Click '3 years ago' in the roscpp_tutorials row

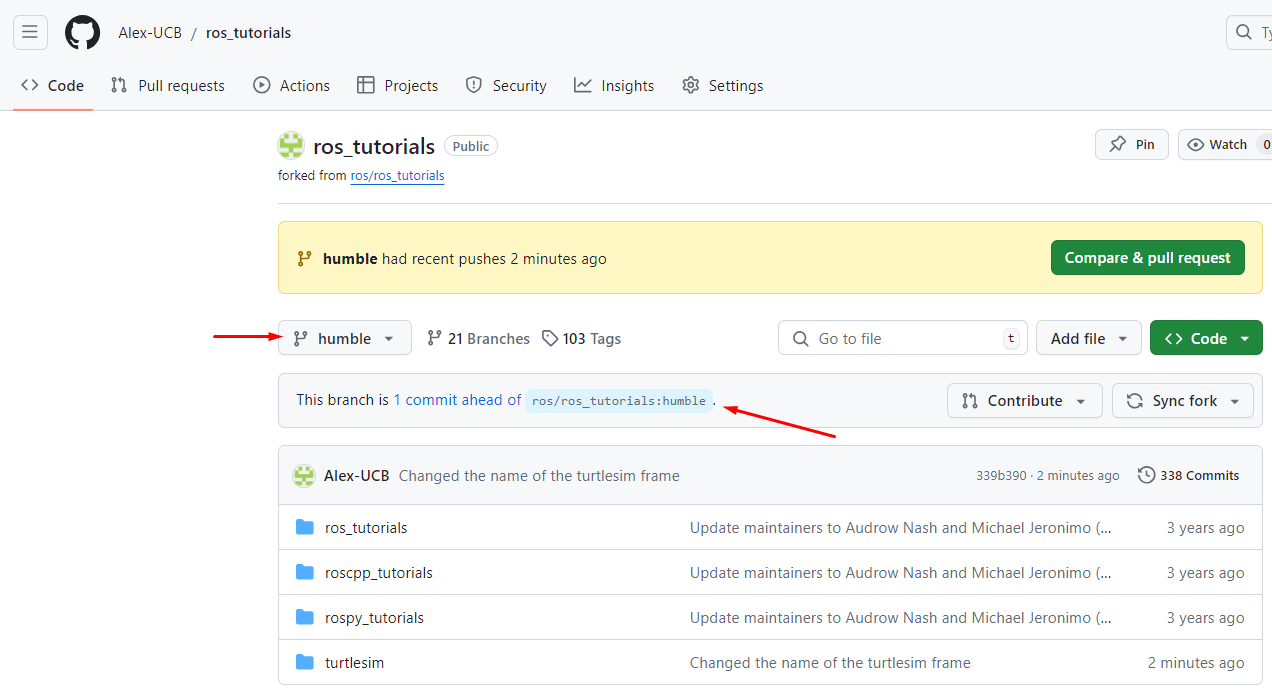pyautogui.click(x=1206, y=573)
